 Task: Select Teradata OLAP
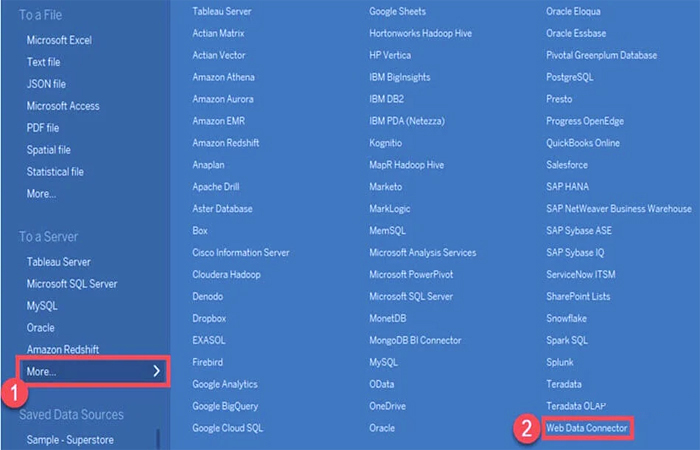point(575,406)
